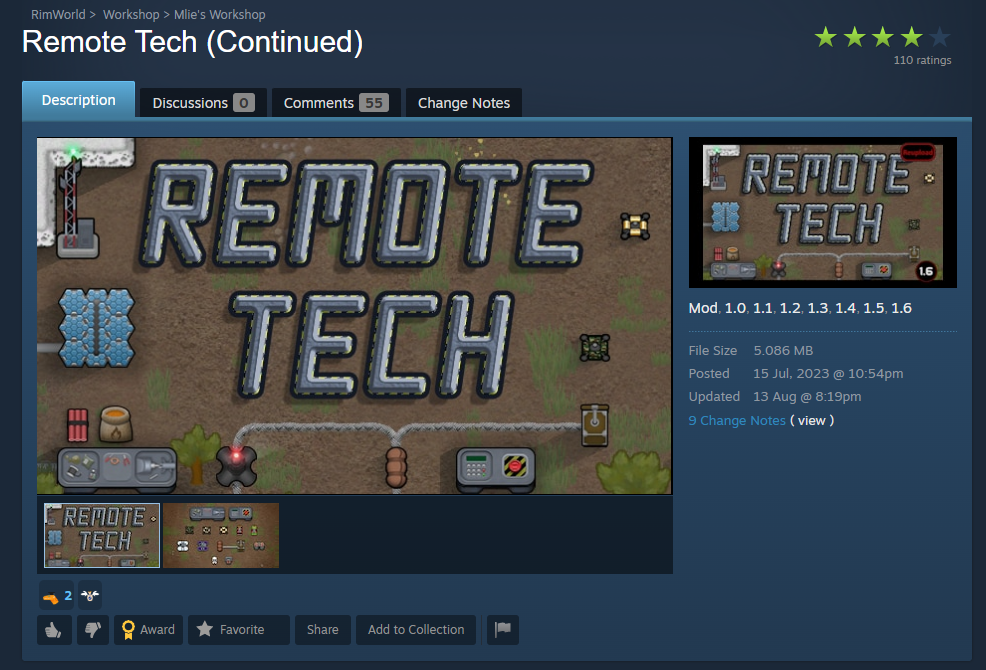Open the Change Notes tab
This screenshot has width=986, height=670.
pos(464,103)
